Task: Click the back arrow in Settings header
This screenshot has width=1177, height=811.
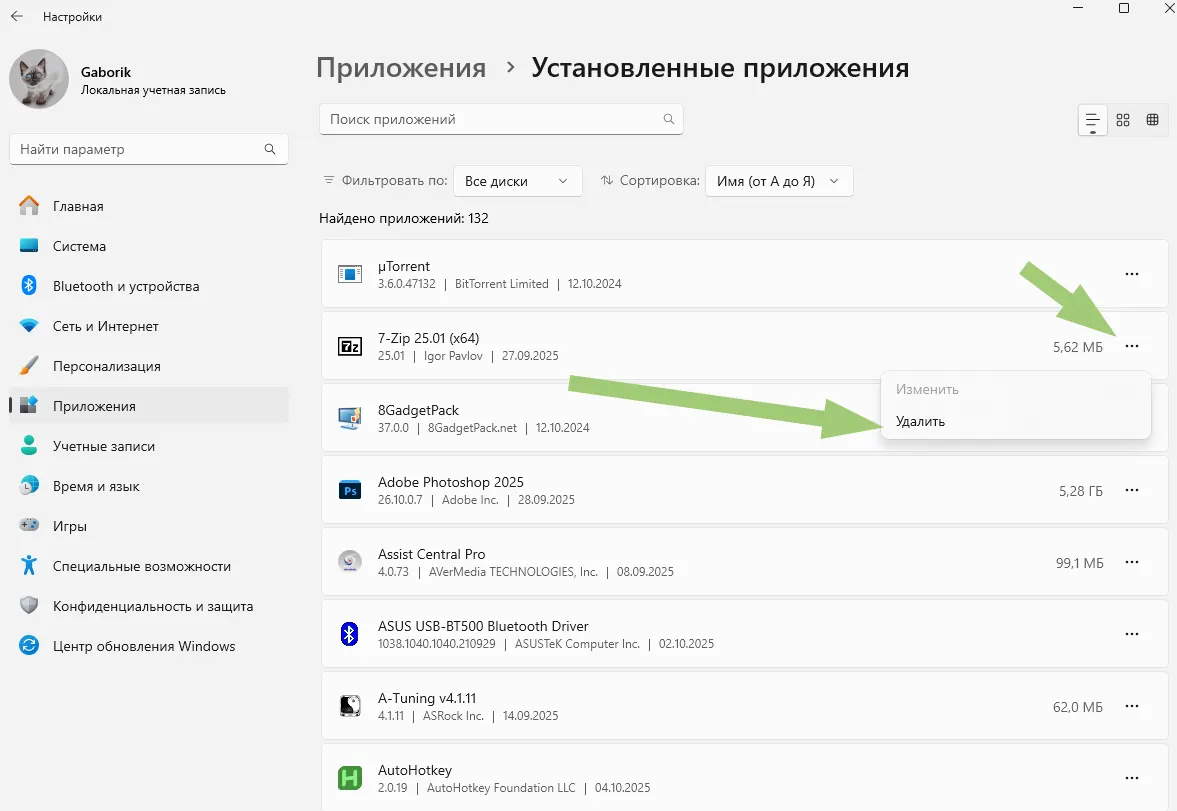Action: pyautogui.click(x=17, y=17)
